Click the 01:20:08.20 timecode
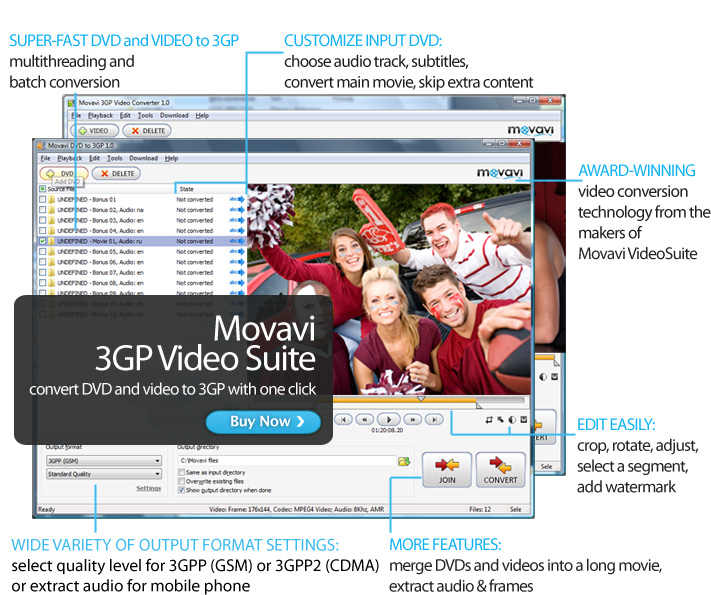 pyautogui.click(x=387, y=430)
